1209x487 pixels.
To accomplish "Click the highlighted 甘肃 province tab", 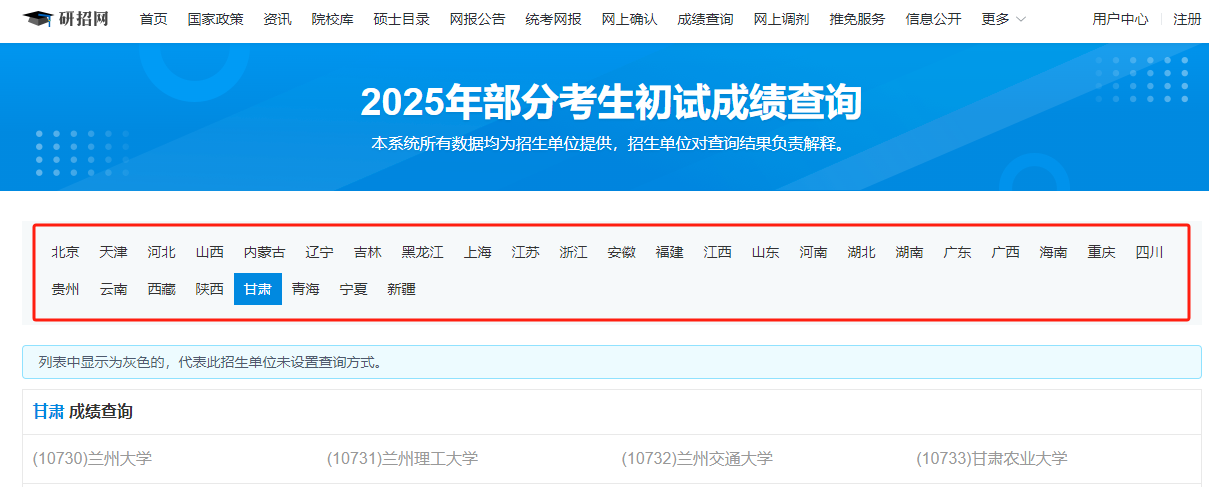I will coord(258,289).
